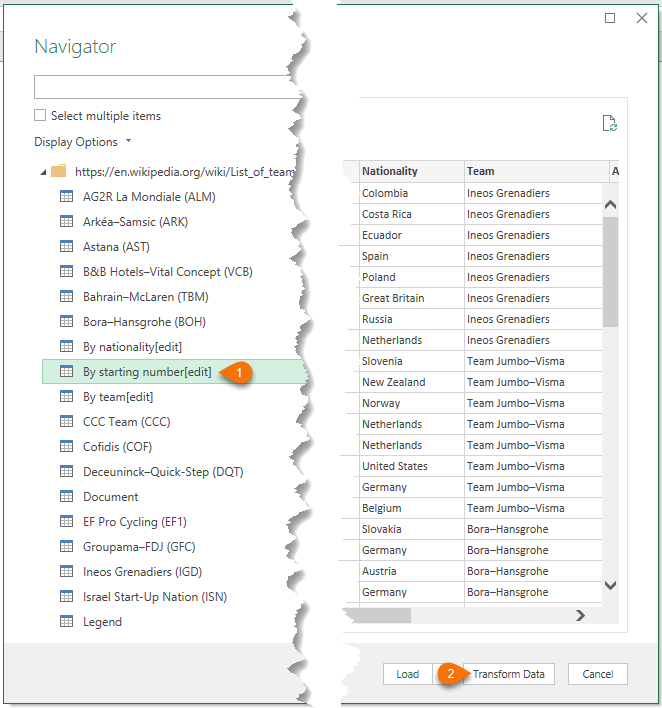Click the Bahrain–McLaren (TBM) table icon
Screen dimensions: 662x708
pos(66,296)
